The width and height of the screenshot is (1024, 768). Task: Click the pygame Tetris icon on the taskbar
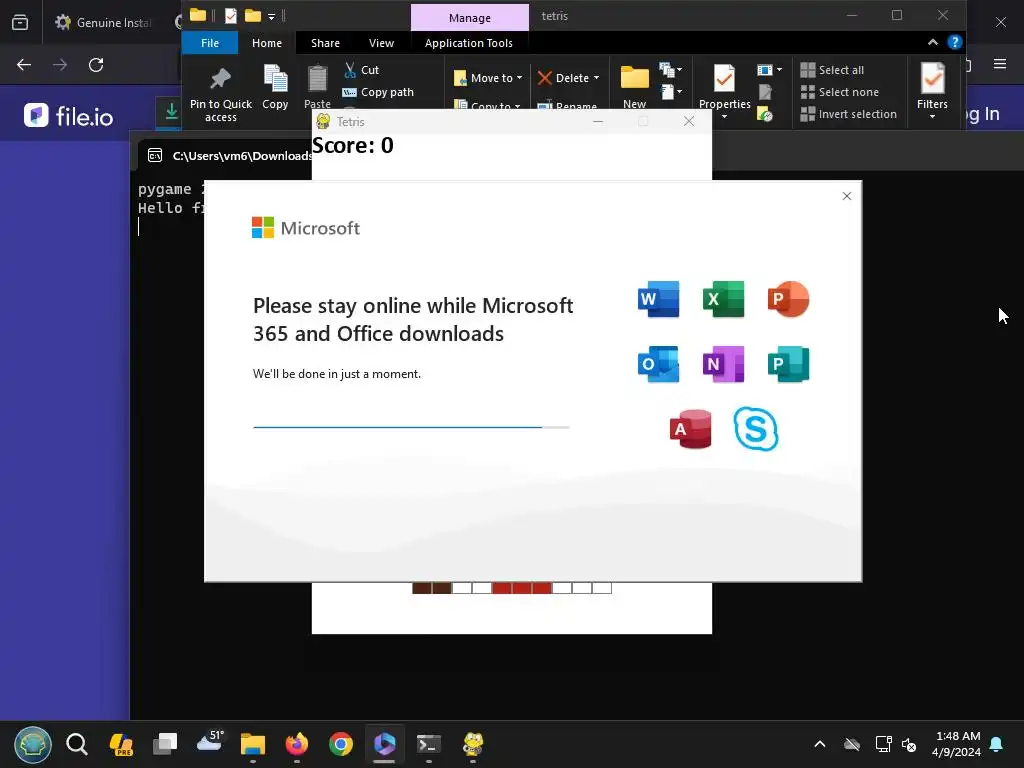(473, 744)
